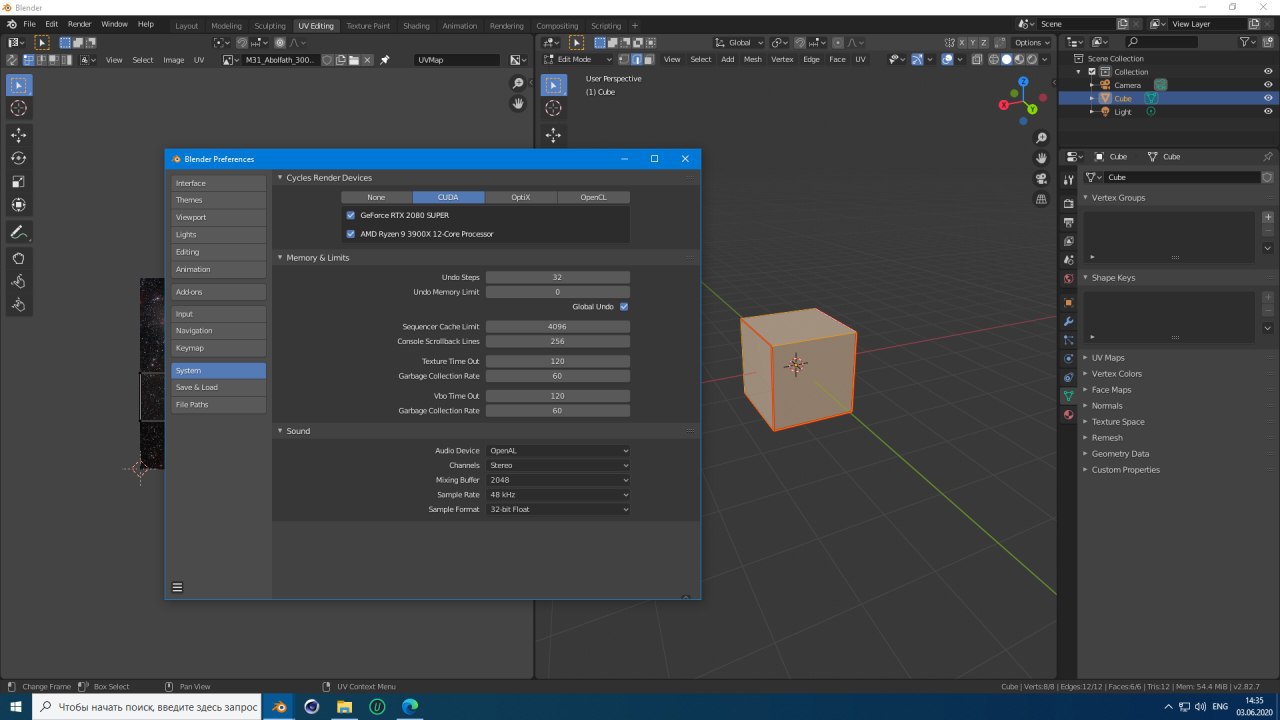Pick the Scale tool in UV editor

point(19,182)
